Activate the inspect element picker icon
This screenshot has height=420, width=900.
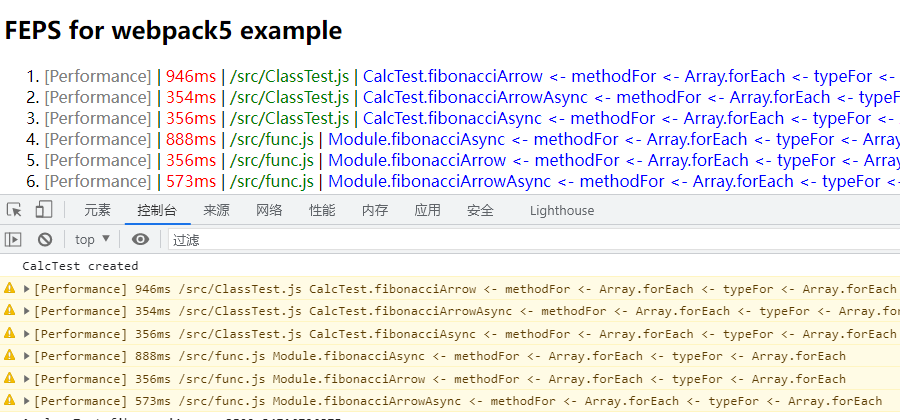pos(14,210)
